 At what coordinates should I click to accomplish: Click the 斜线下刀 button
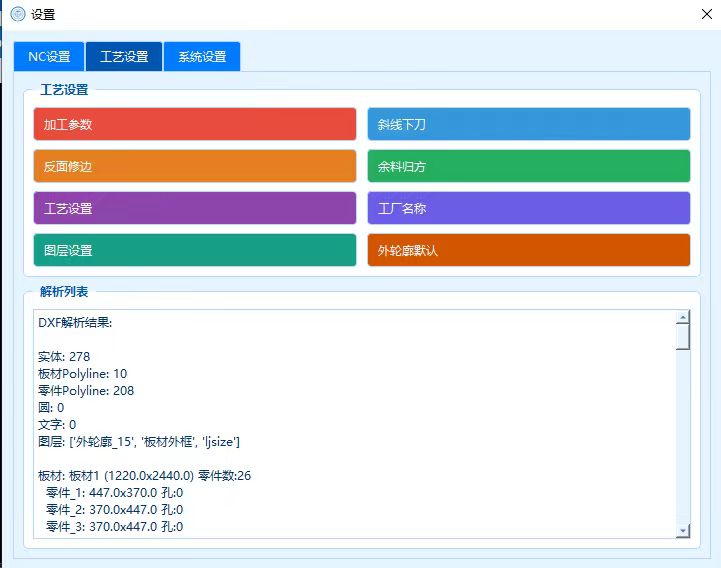[529, 124]
